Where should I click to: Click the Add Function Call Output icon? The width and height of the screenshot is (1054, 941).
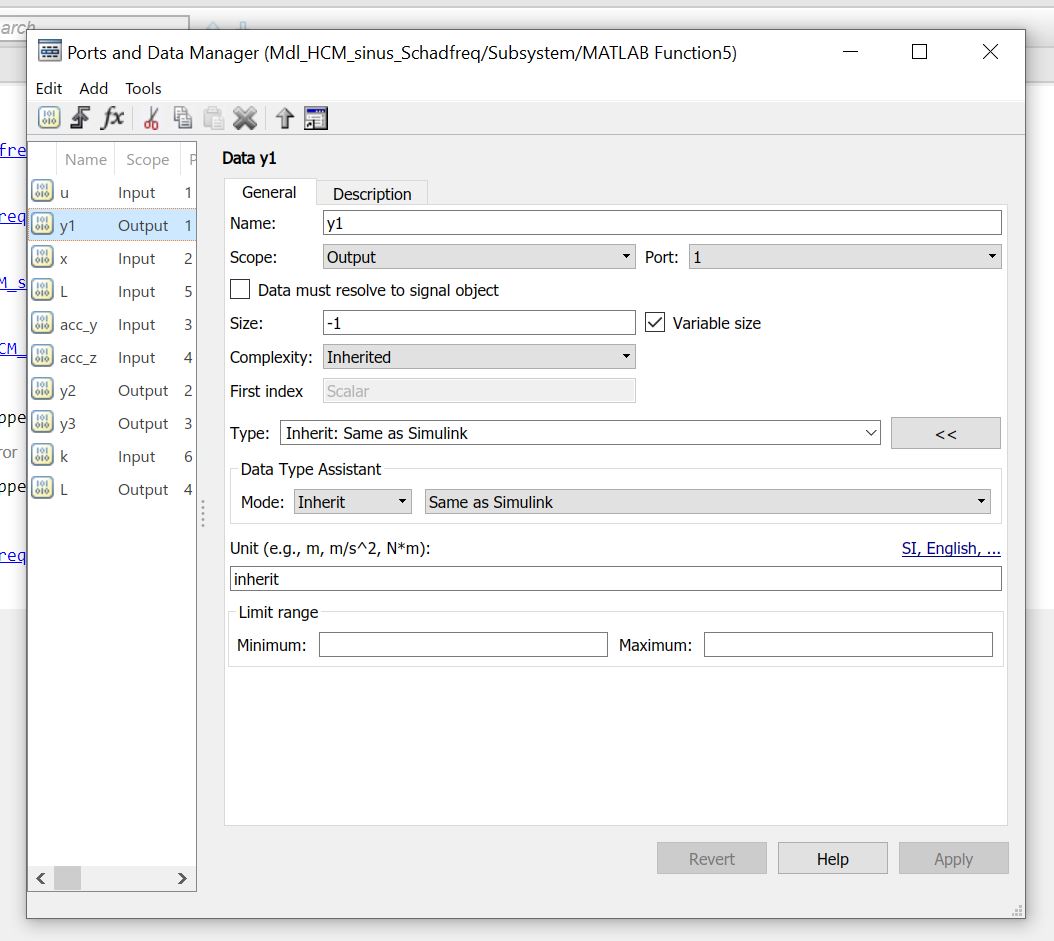coord(80,118)
